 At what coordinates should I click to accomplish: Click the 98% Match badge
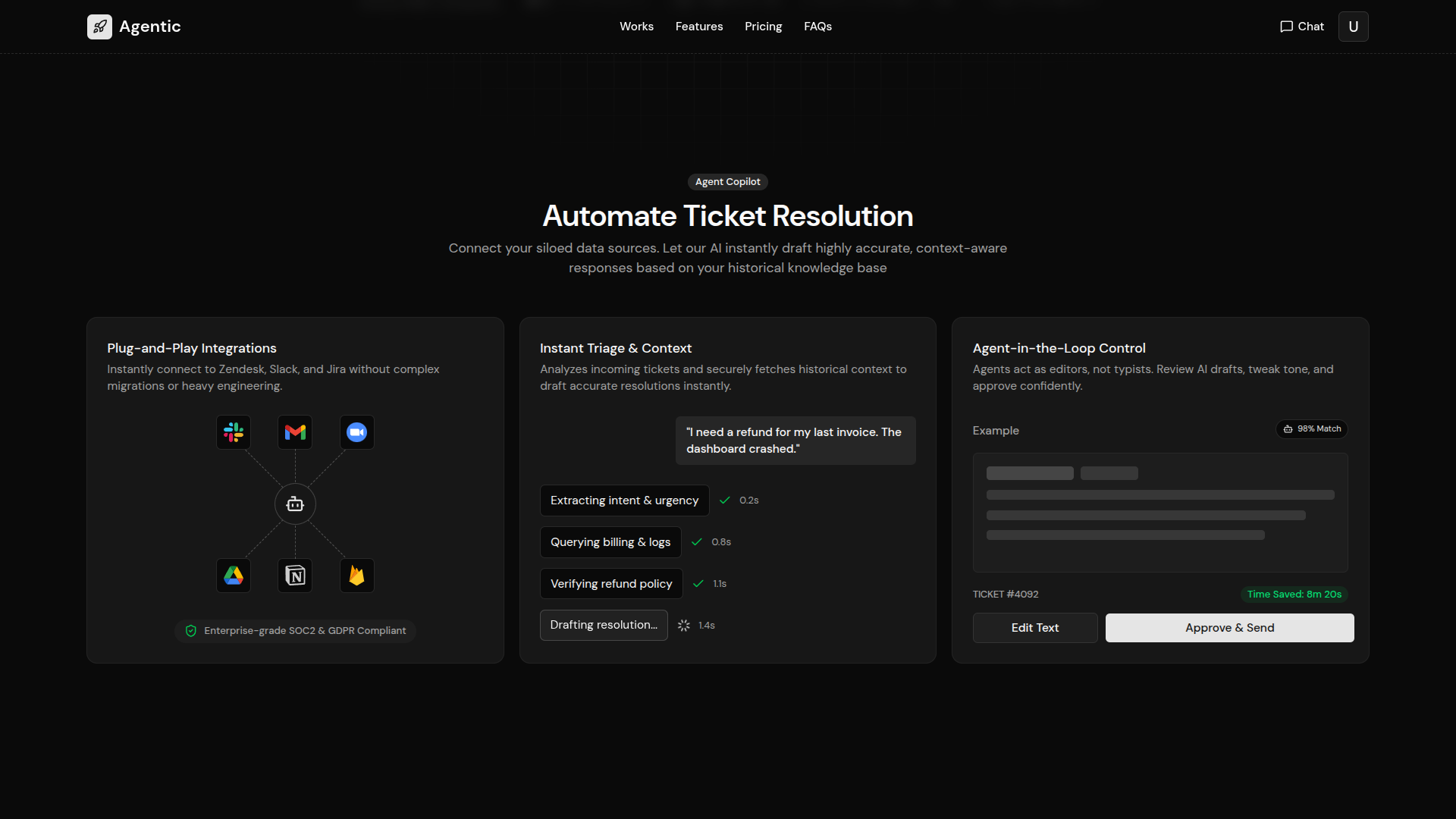1312,429
